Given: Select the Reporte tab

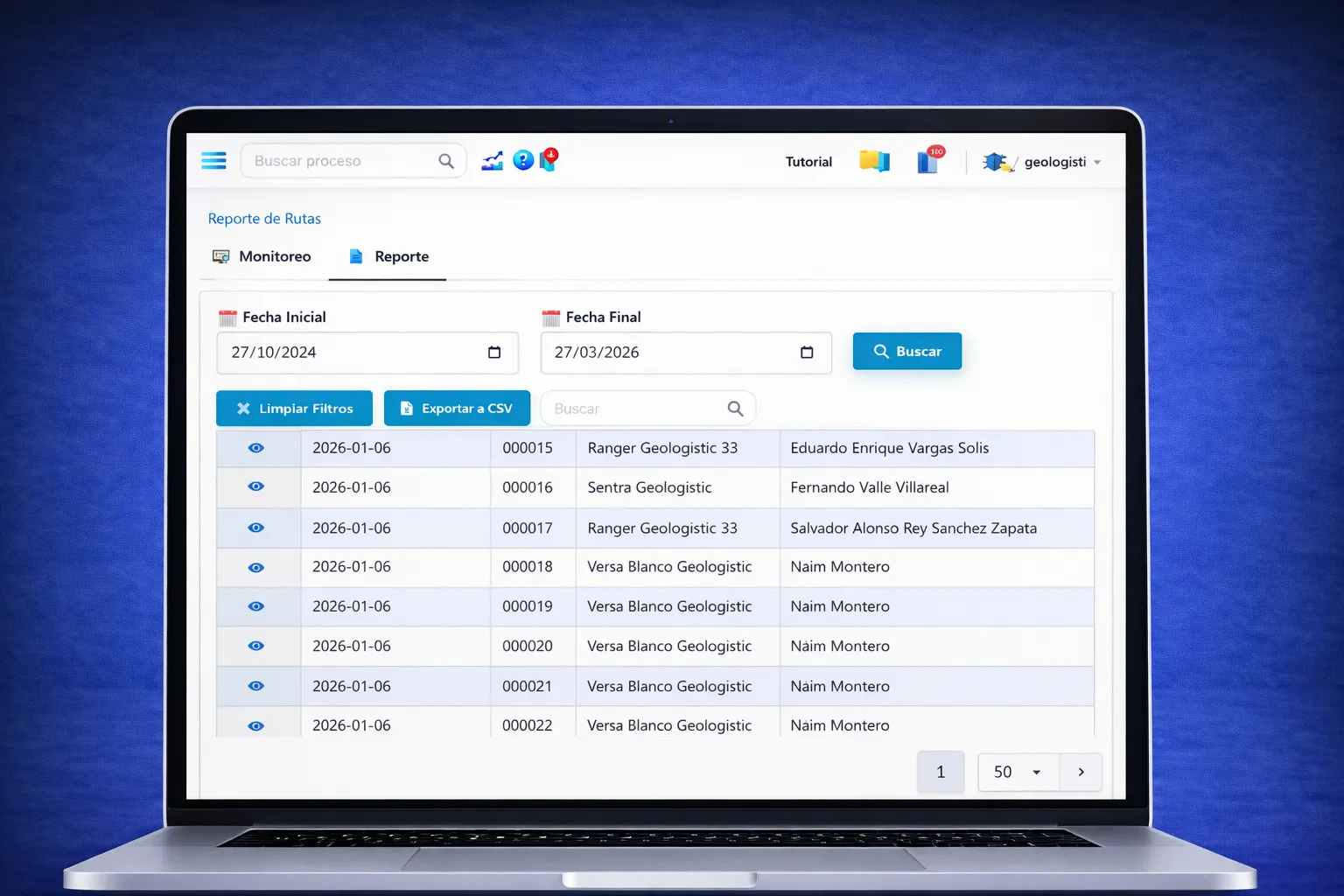Looking at the screenshot, I should coord(388,256).
